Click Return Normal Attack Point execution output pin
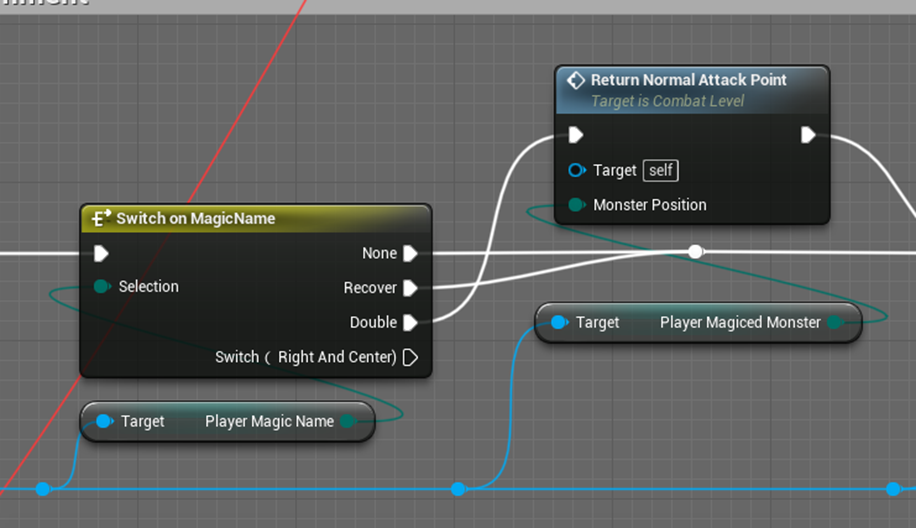This screenshot has height=528, width=916. (x=808, y=136)
